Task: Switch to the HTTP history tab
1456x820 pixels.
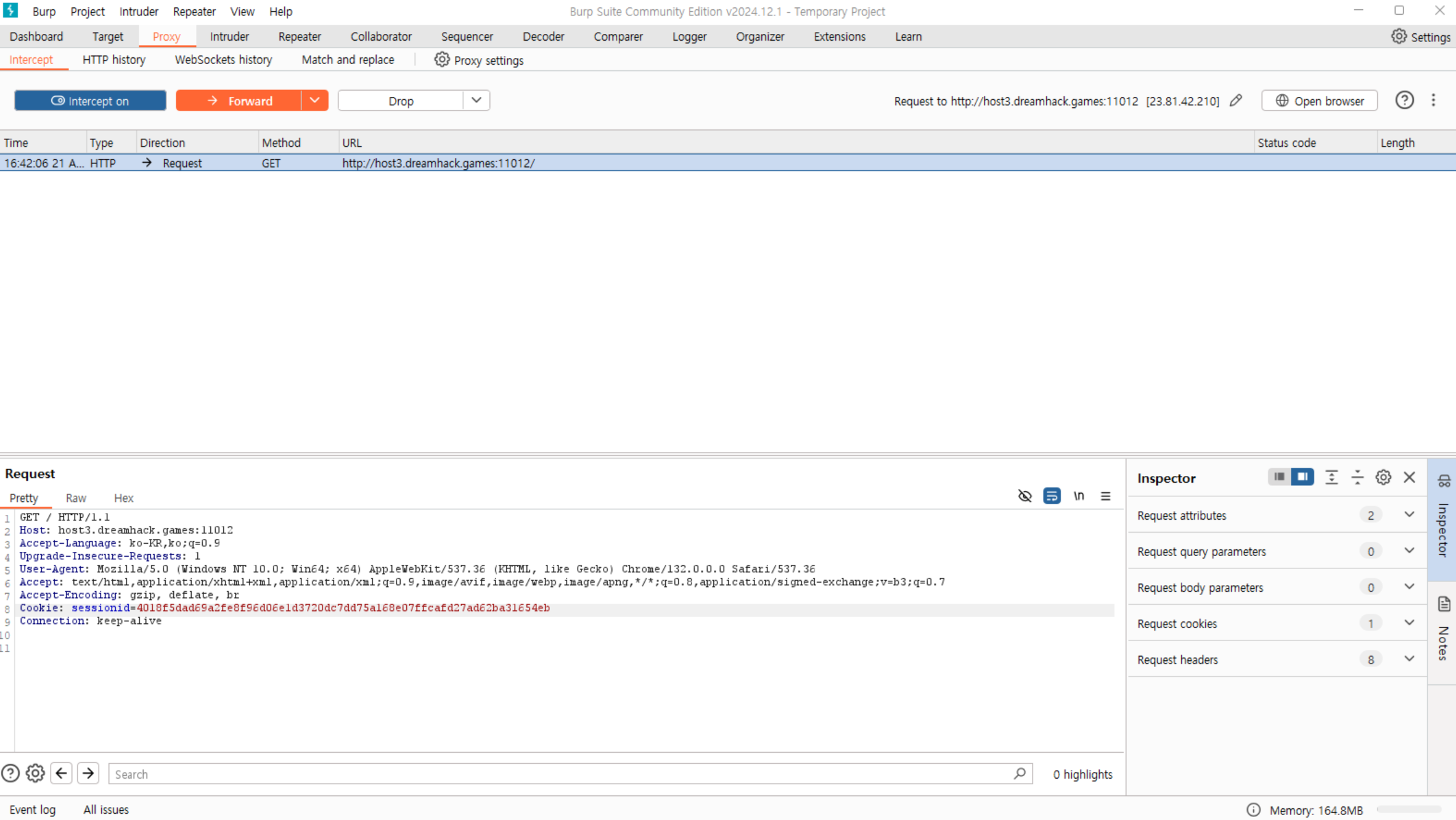Action: pyautogui.click(x=113, y=60)
